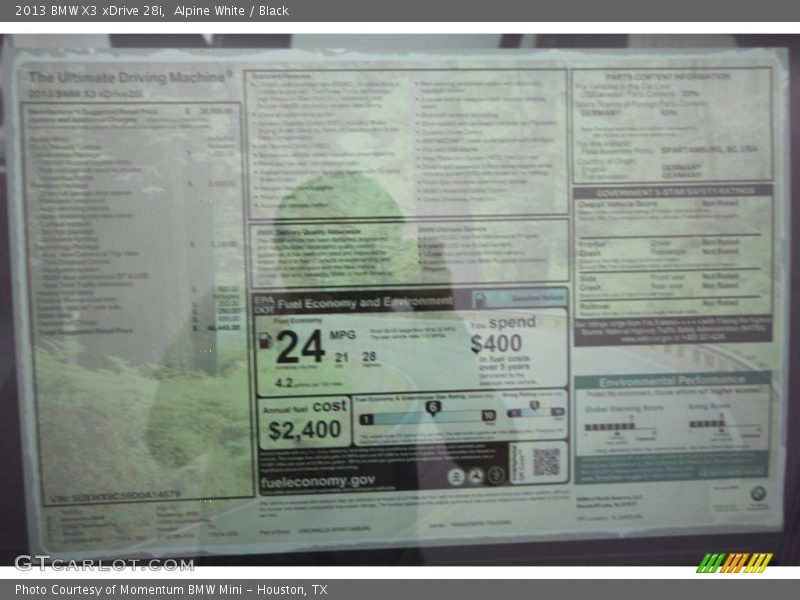Click the QR code on the EPA label
This screenshot has height=600, width=800.
(546, 462)
